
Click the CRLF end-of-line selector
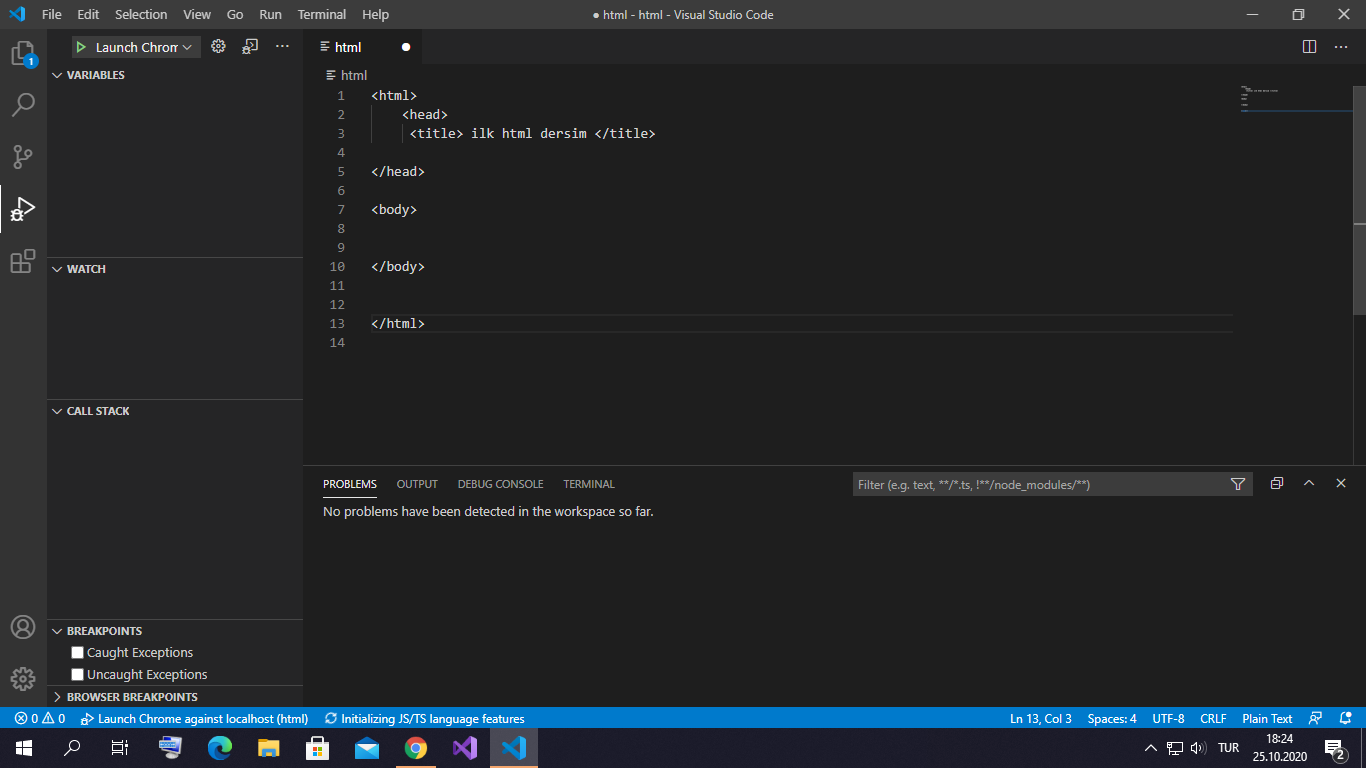[1213, 718]
